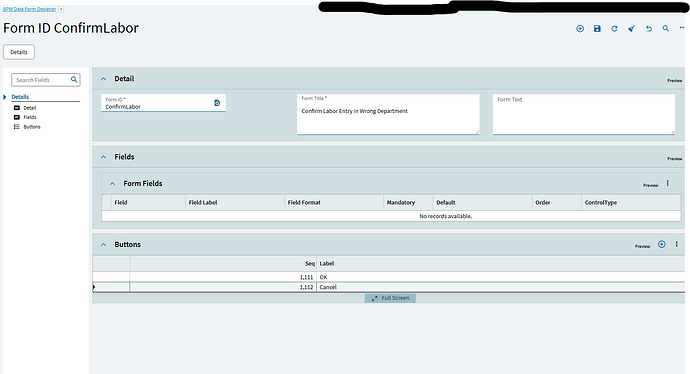Refresh the form with the circular arrow icon
This screenshot has height=374, width=690.
pyautogui.click(x=614, y=29)
